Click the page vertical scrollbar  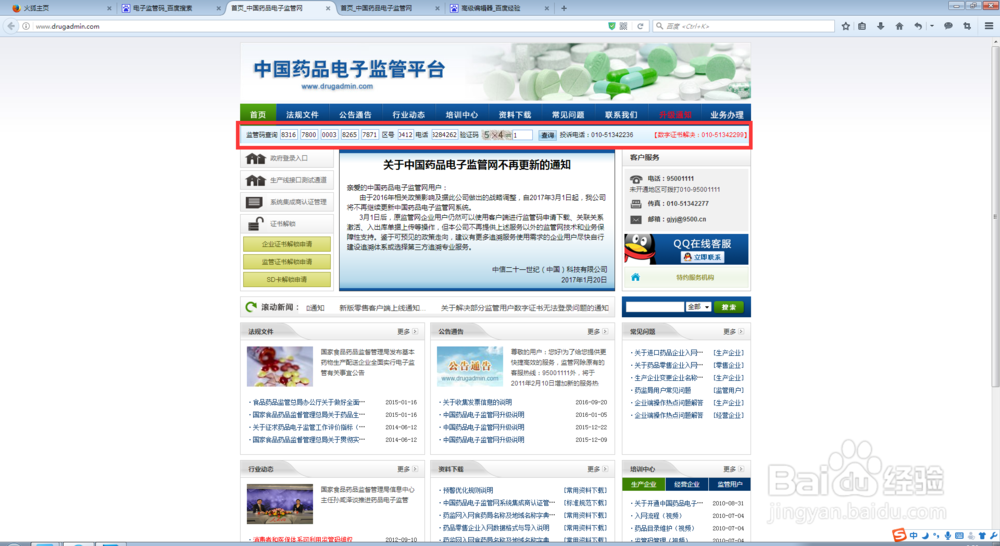(995, 217)
